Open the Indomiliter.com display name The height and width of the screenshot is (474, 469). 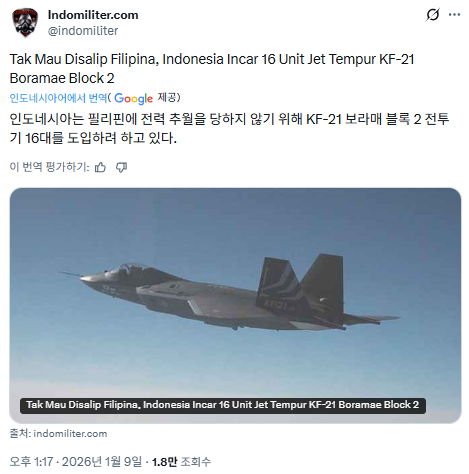93,15
